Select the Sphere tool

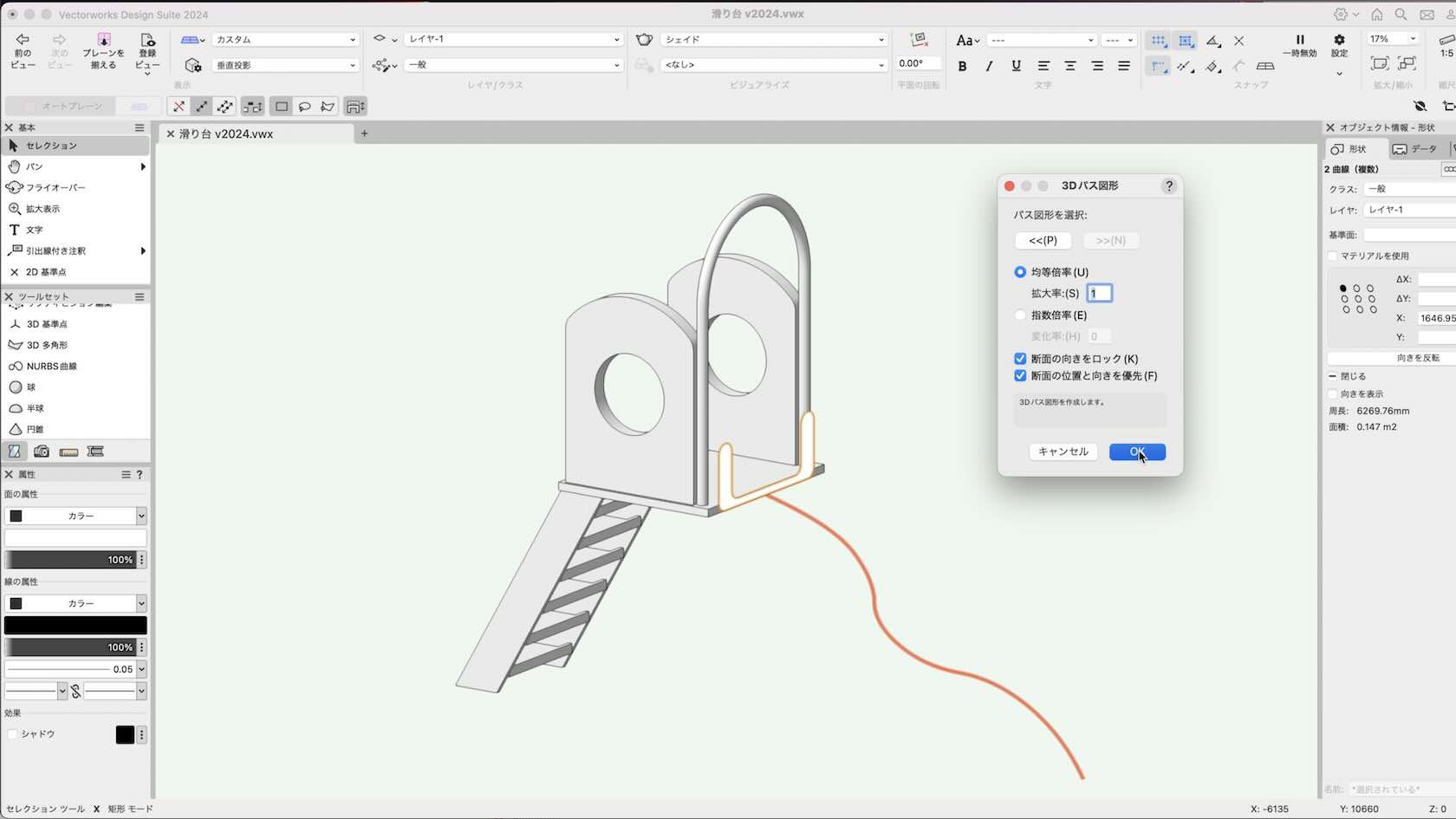75,387
